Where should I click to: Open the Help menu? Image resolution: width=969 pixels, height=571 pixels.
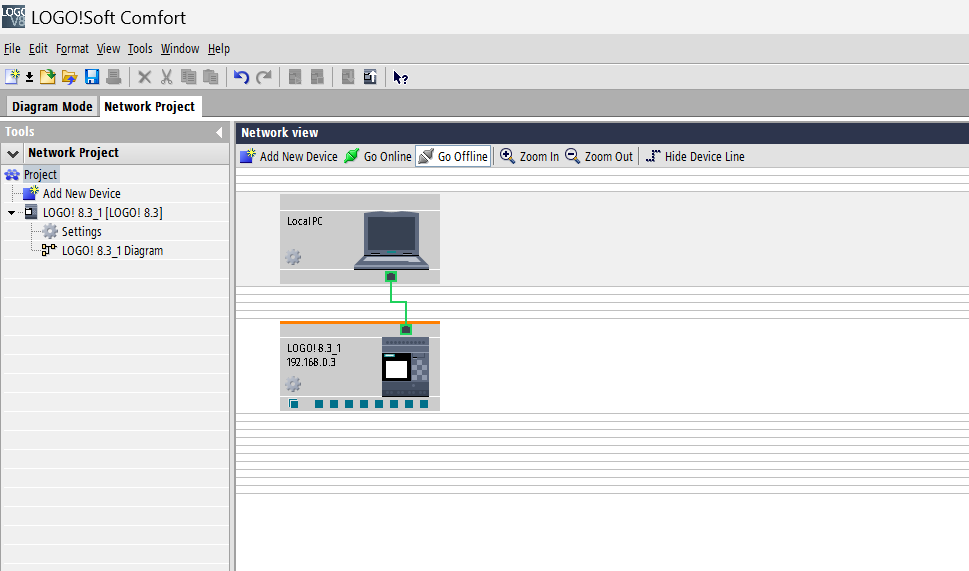219,49
